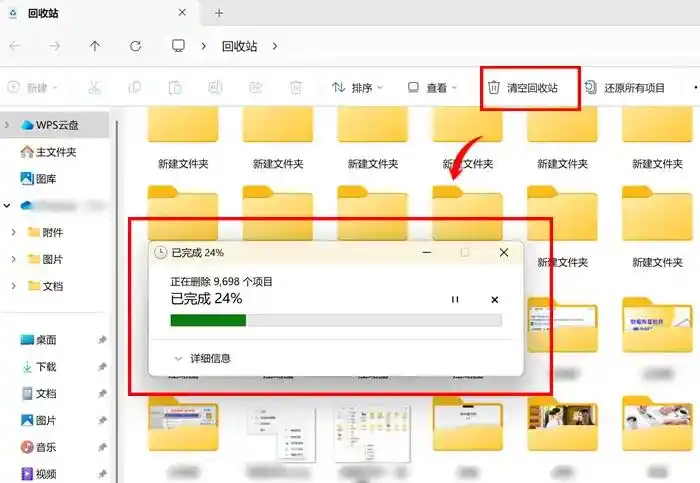
Task: Pause the deletion progress dialog
Action: point(455,299)
